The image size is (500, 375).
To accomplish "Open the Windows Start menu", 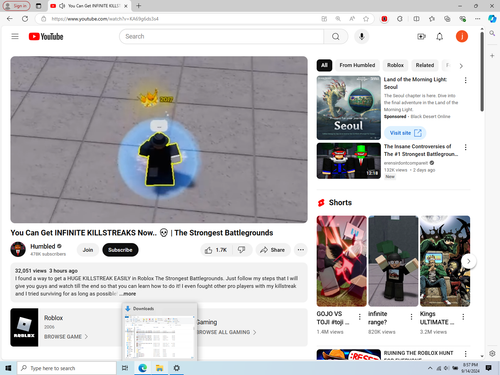I will [x=8, y=368].
